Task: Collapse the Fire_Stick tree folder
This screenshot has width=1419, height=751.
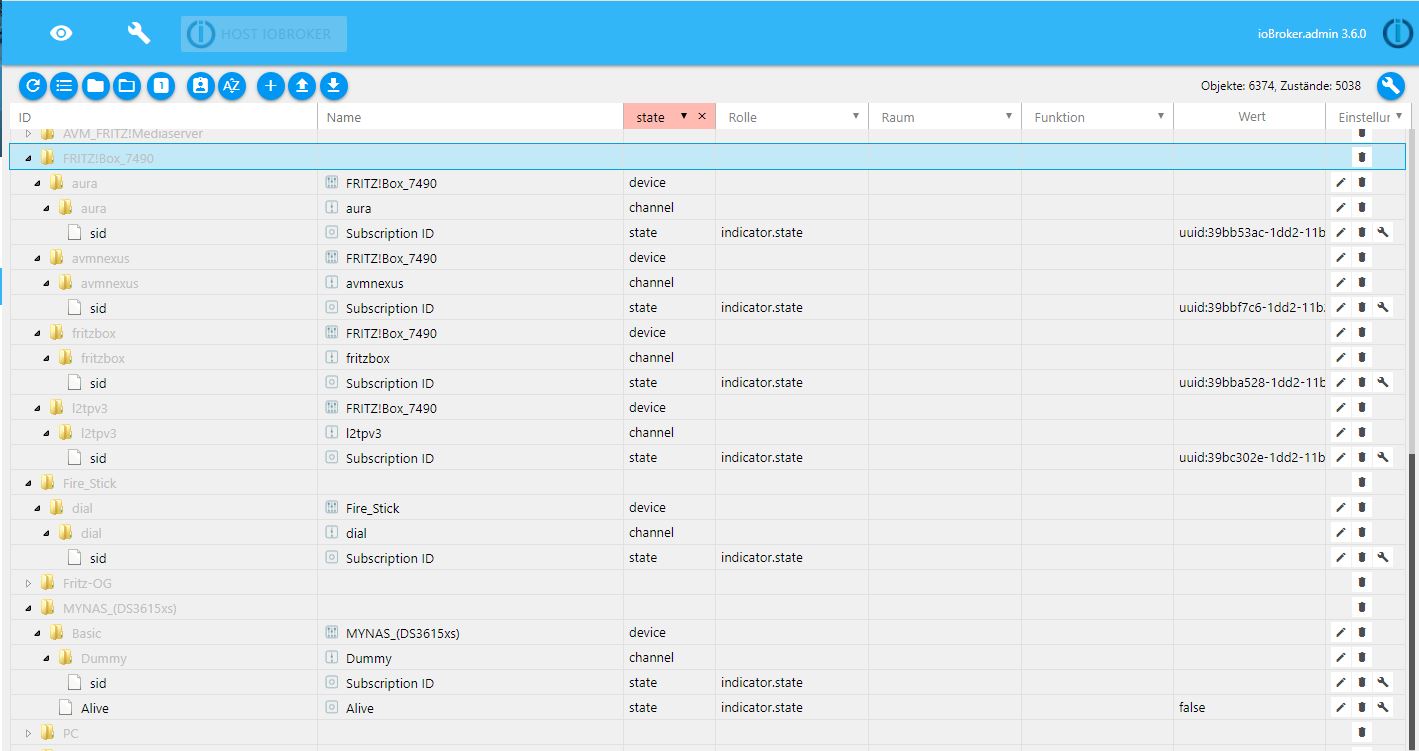Action: tap(28, 483)
